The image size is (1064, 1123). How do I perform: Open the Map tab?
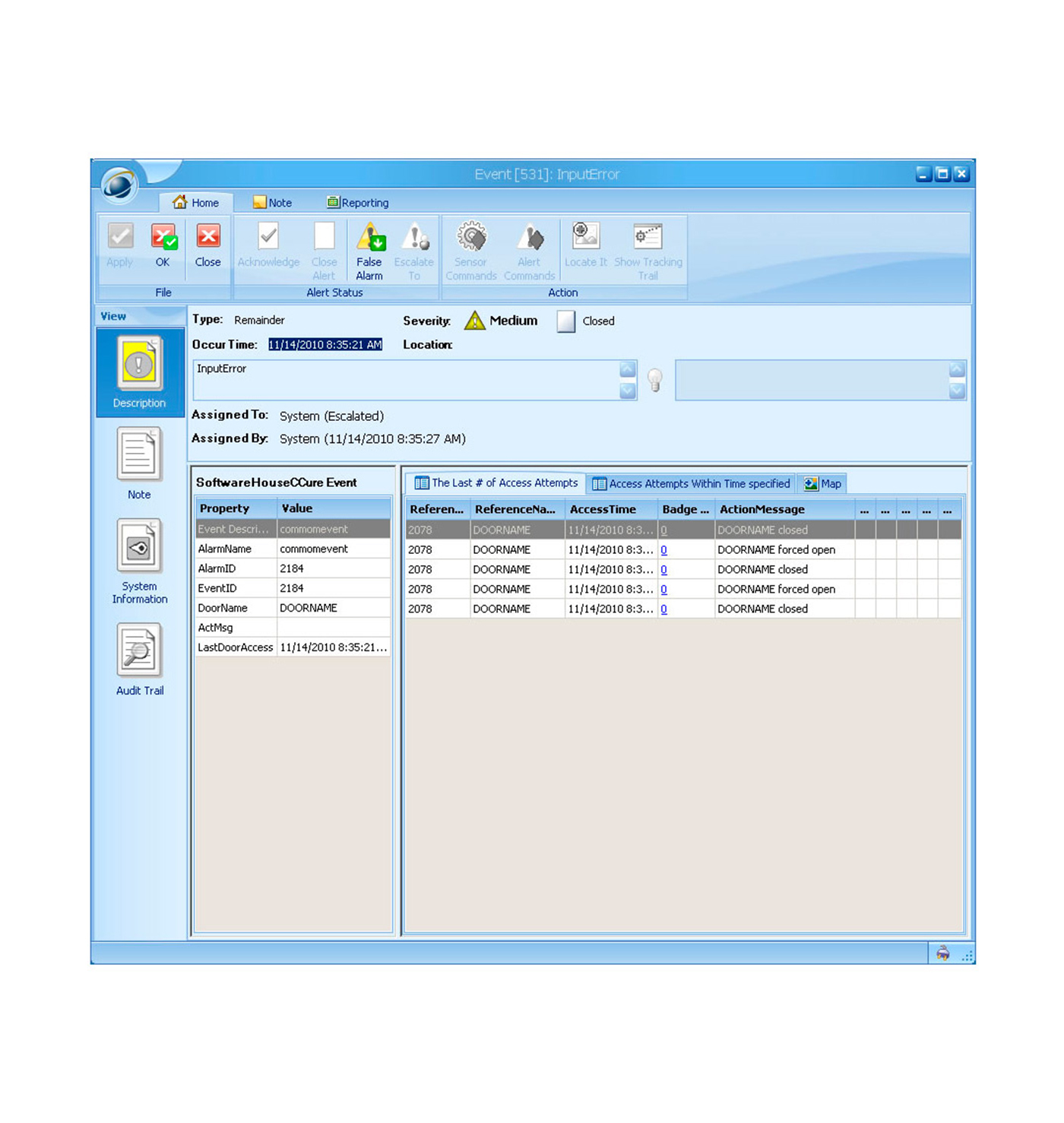(823, 484)
